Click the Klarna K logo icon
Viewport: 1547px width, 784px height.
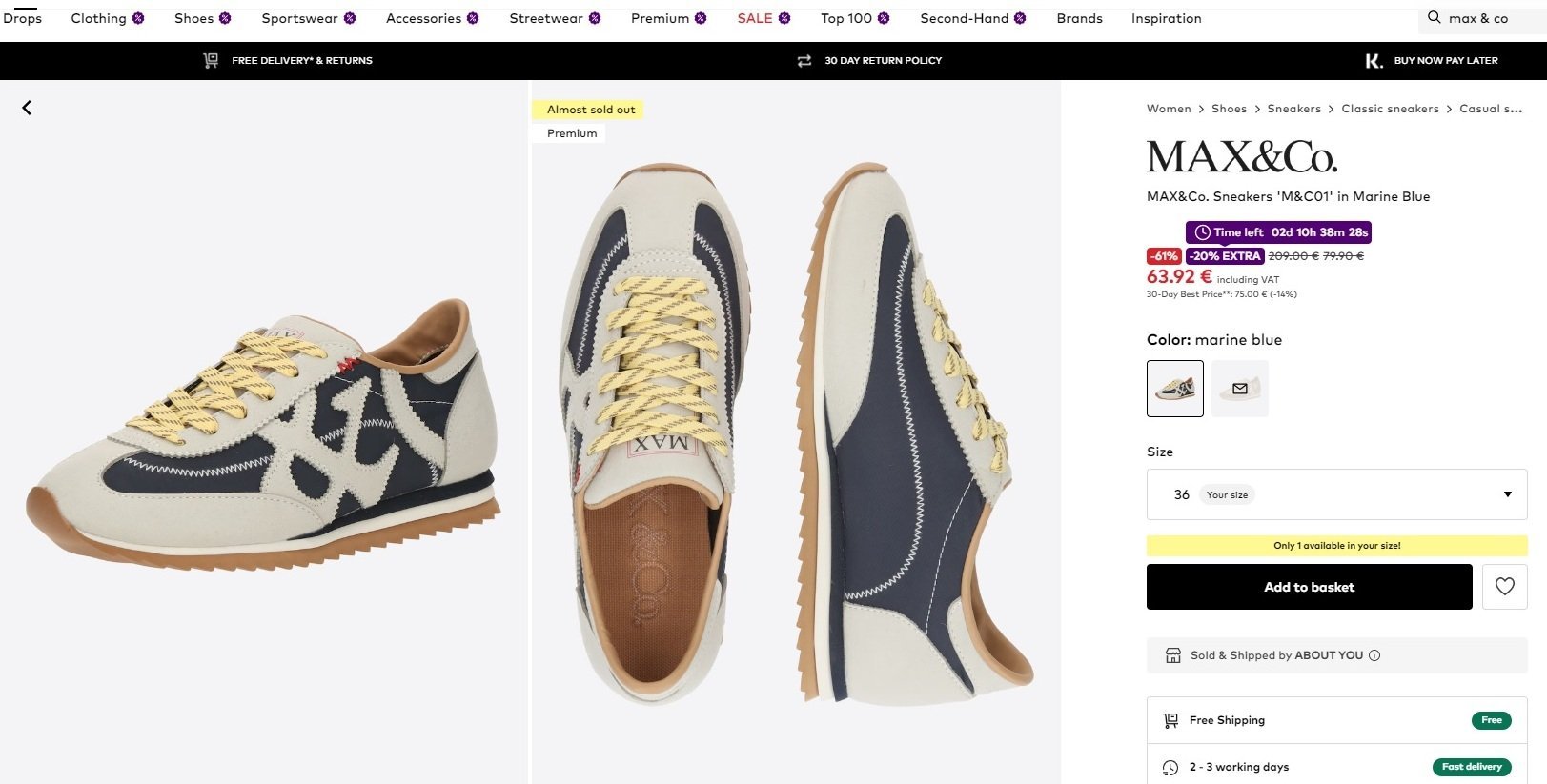pyautogui.click(x=1374, y=61)
